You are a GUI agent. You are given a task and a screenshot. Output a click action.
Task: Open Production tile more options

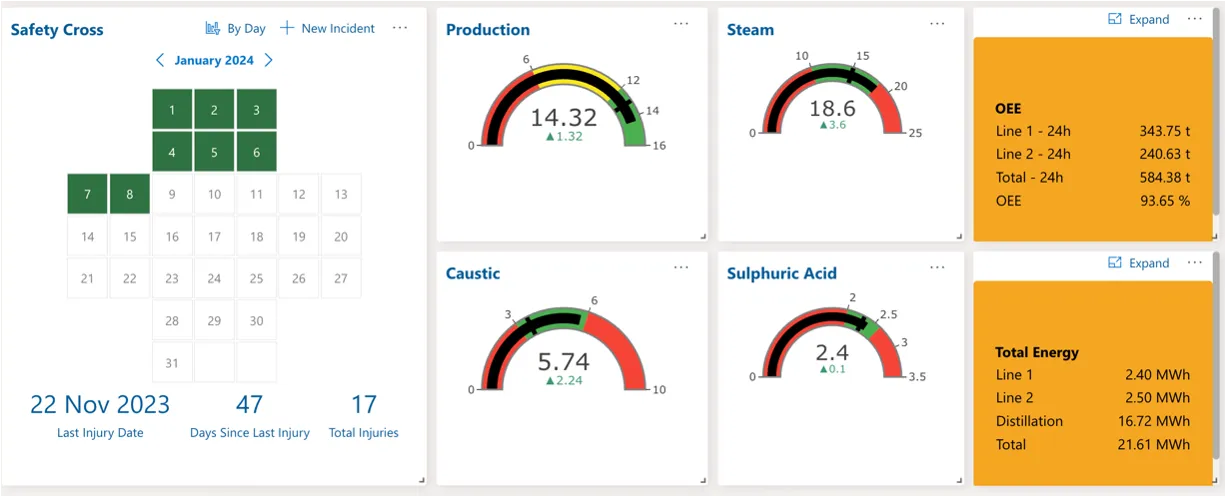pos(681,23)
